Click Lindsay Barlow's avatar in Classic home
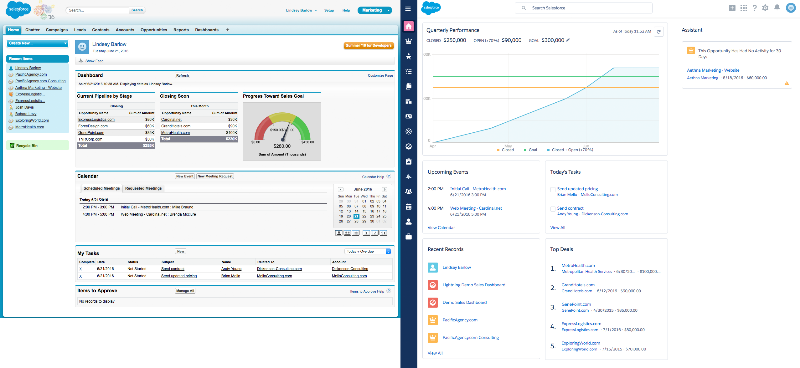The height and width of the screenshot is (368, 800). 82,47
